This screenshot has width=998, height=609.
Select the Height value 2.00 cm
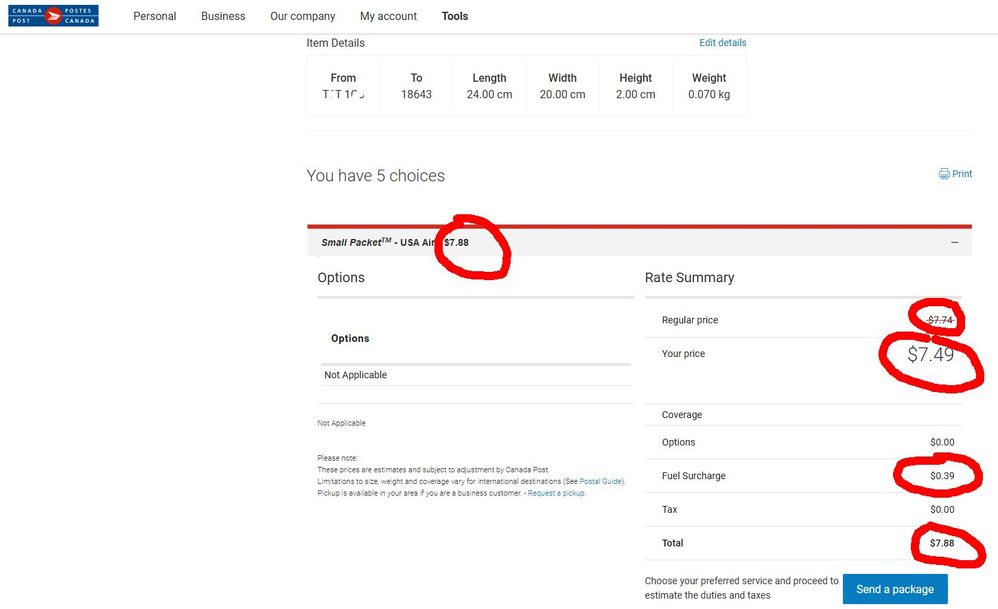point(635,94)
